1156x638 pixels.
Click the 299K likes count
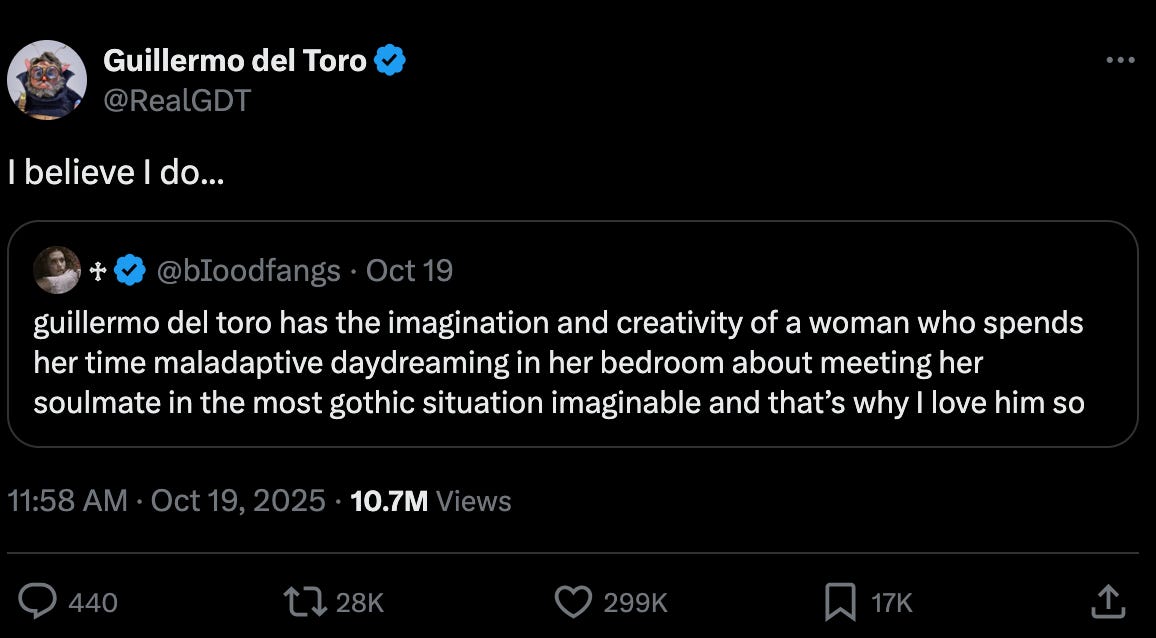click(x=637, y=602)
